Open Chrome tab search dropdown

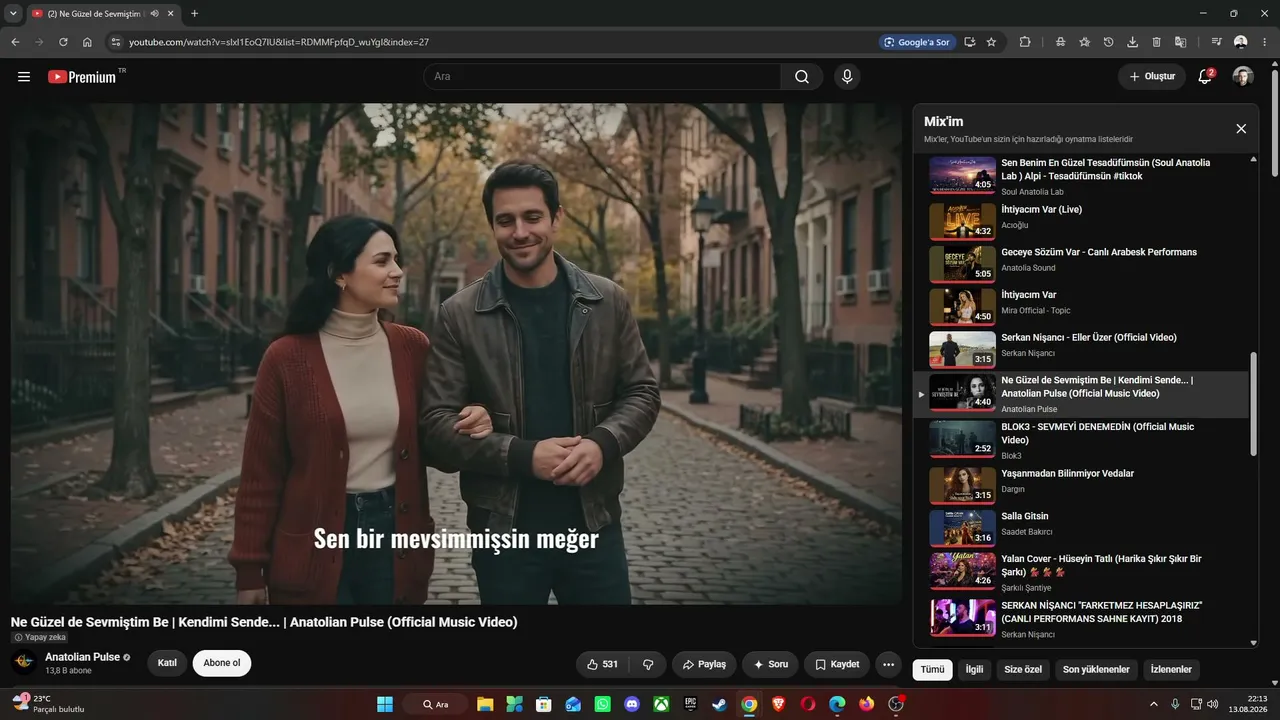(13, 13)
